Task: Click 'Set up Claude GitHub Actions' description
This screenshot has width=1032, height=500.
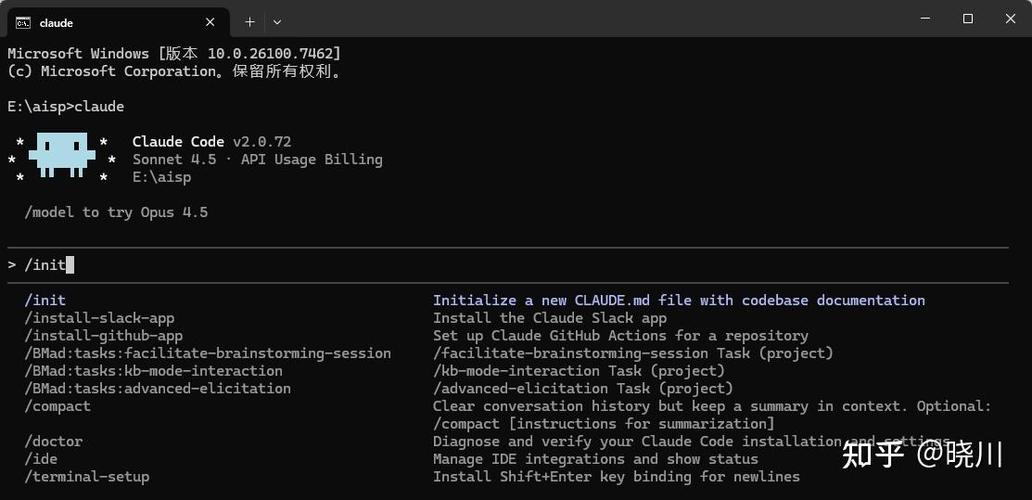Action: tap(620, 336)
